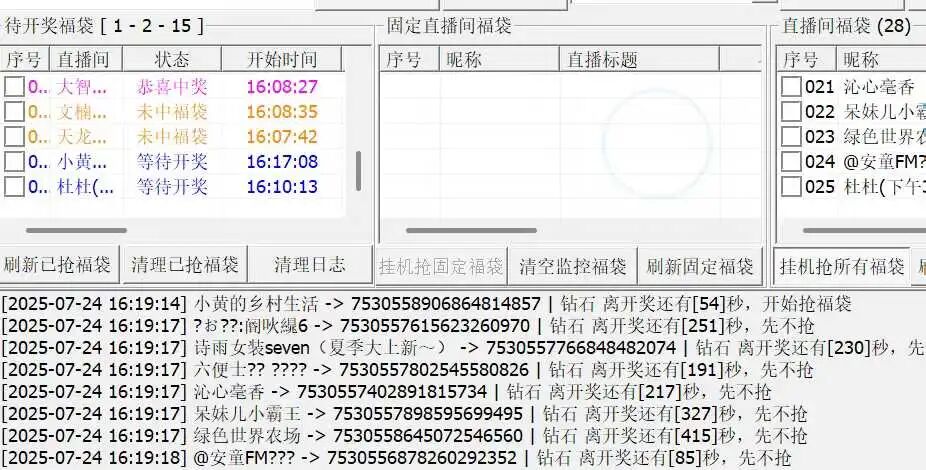Click the 清空监控福袋 button
Image resolution: width=926 pixels, height=470 pixels.
pos(572,266)
